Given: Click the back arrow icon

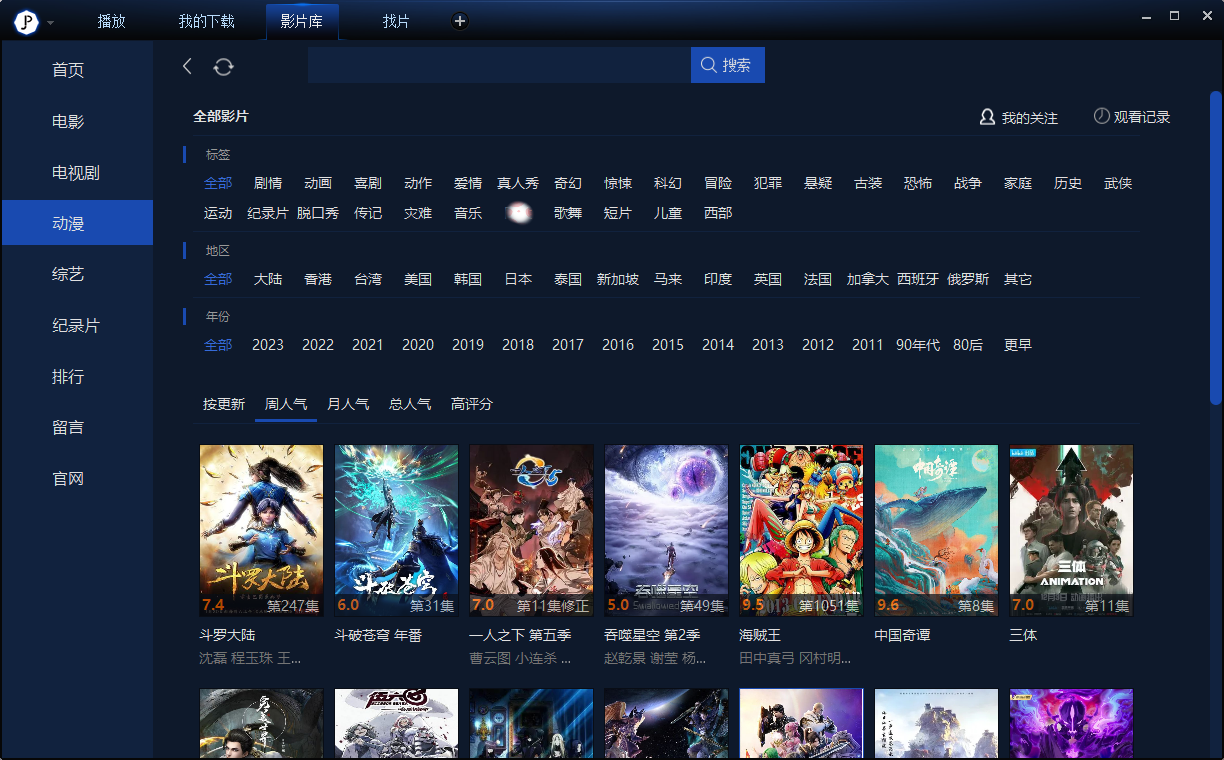Looking at the screenshot, I should [x=187, y=66].
